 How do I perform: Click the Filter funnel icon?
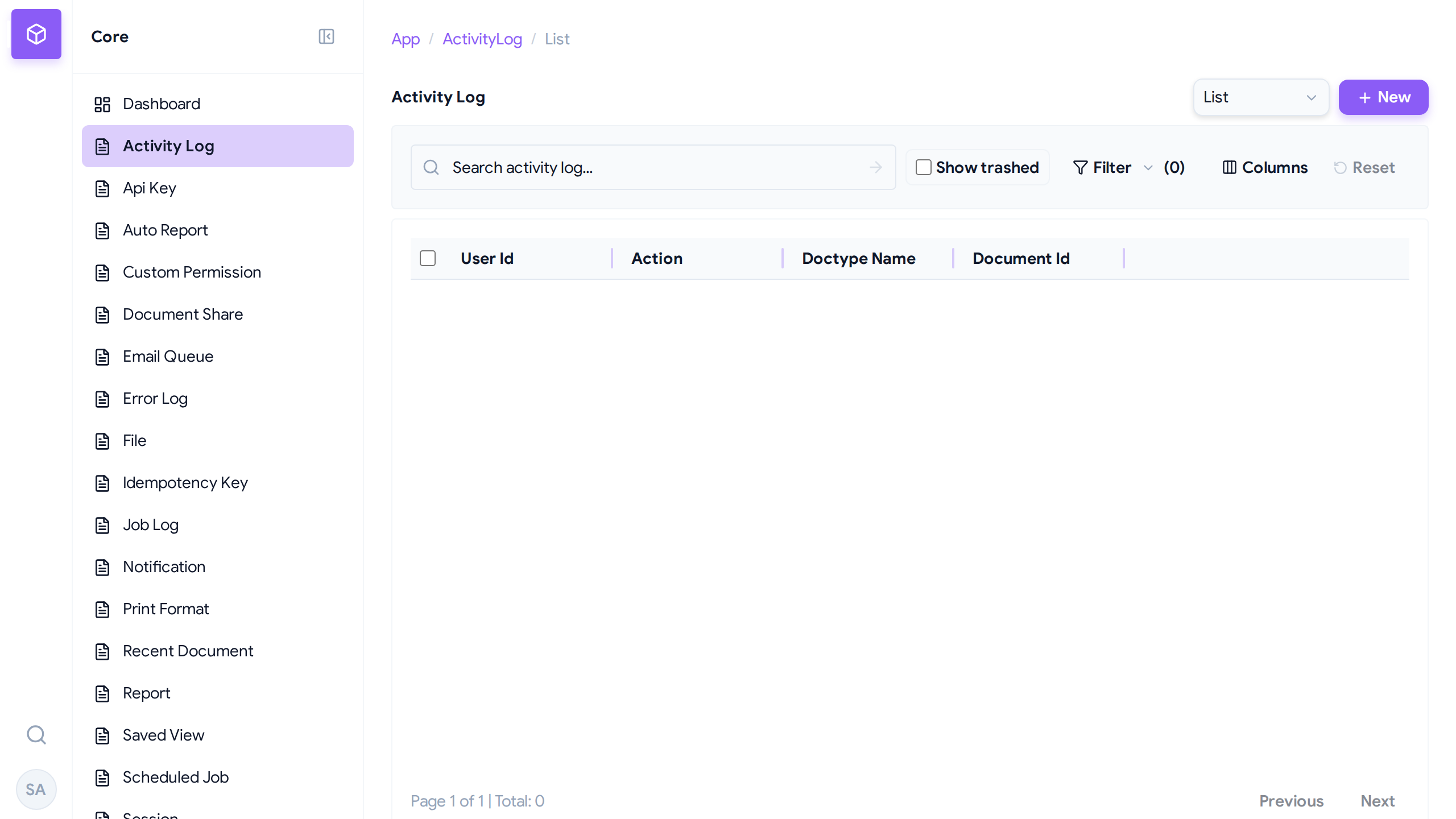pos(1080,167)
